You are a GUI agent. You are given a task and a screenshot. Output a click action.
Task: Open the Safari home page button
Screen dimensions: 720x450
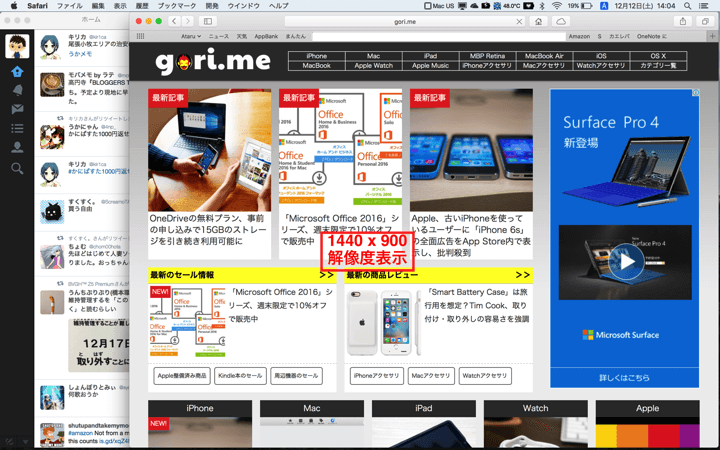coord(538,21)
